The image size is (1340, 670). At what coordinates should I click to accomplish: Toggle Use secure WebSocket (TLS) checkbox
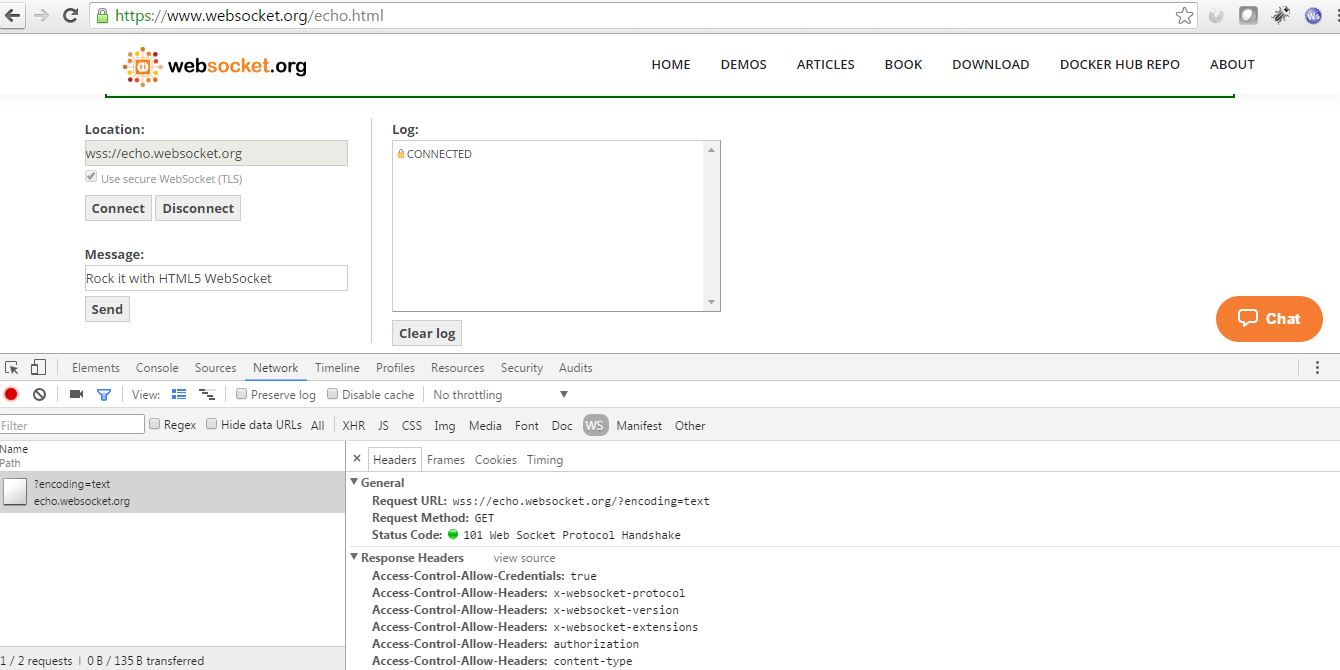click(x=91, y=178)
